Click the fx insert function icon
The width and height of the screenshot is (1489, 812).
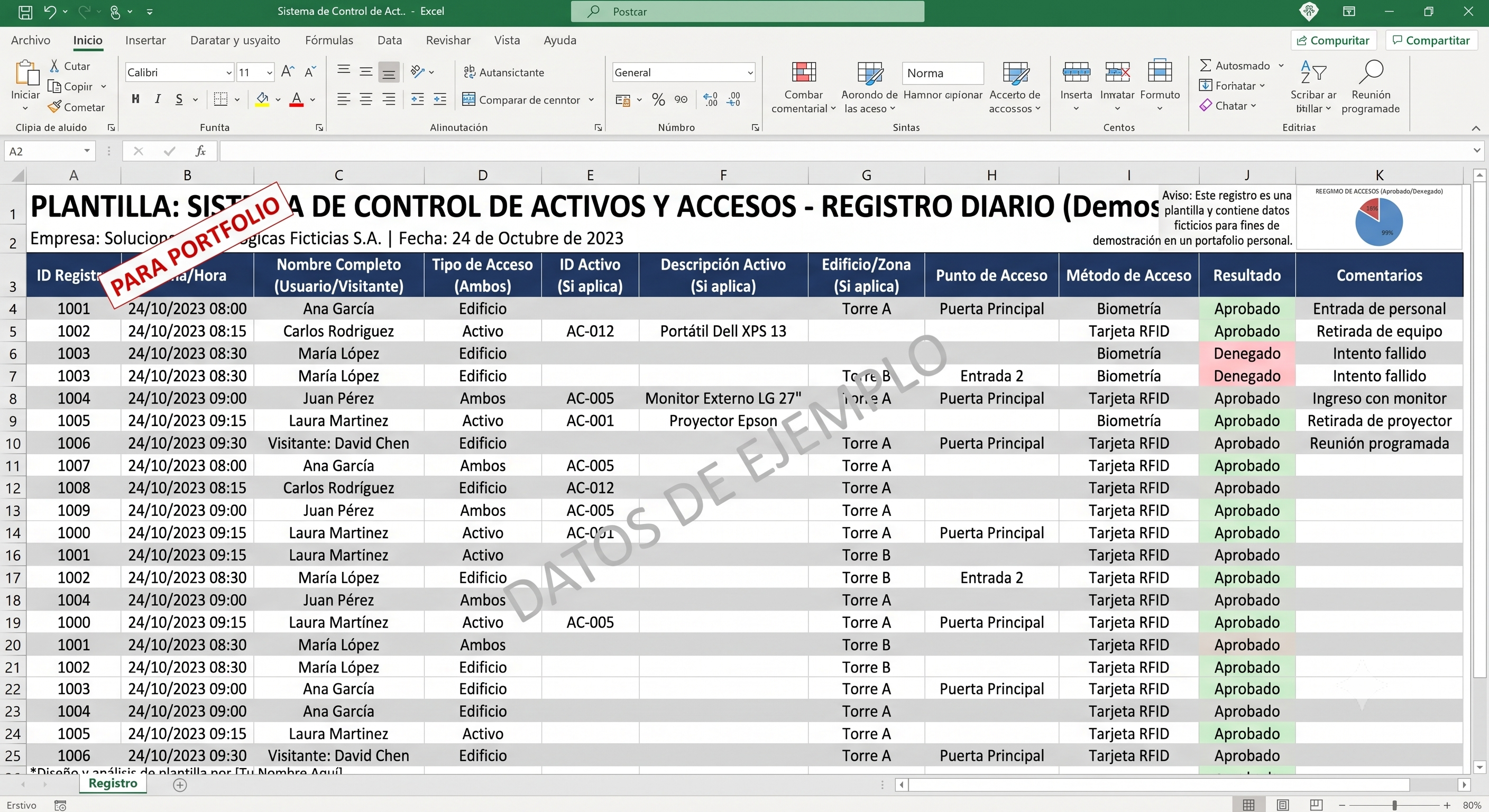(x=200, y=151)
